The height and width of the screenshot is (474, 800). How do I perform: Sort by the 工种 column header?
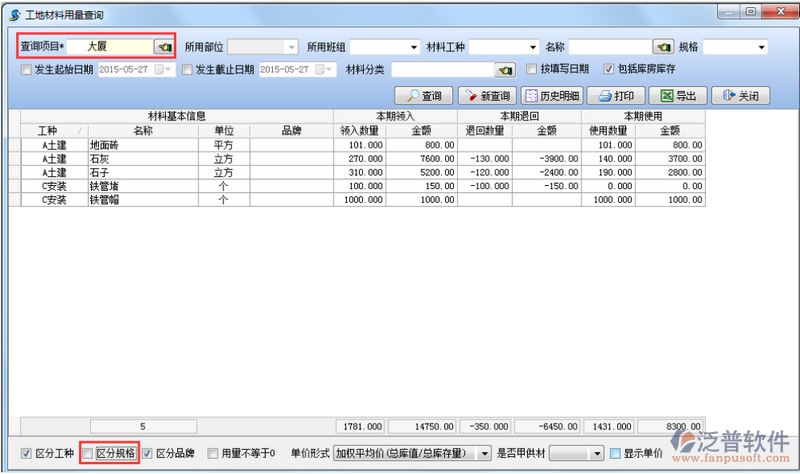coord(48,131)
